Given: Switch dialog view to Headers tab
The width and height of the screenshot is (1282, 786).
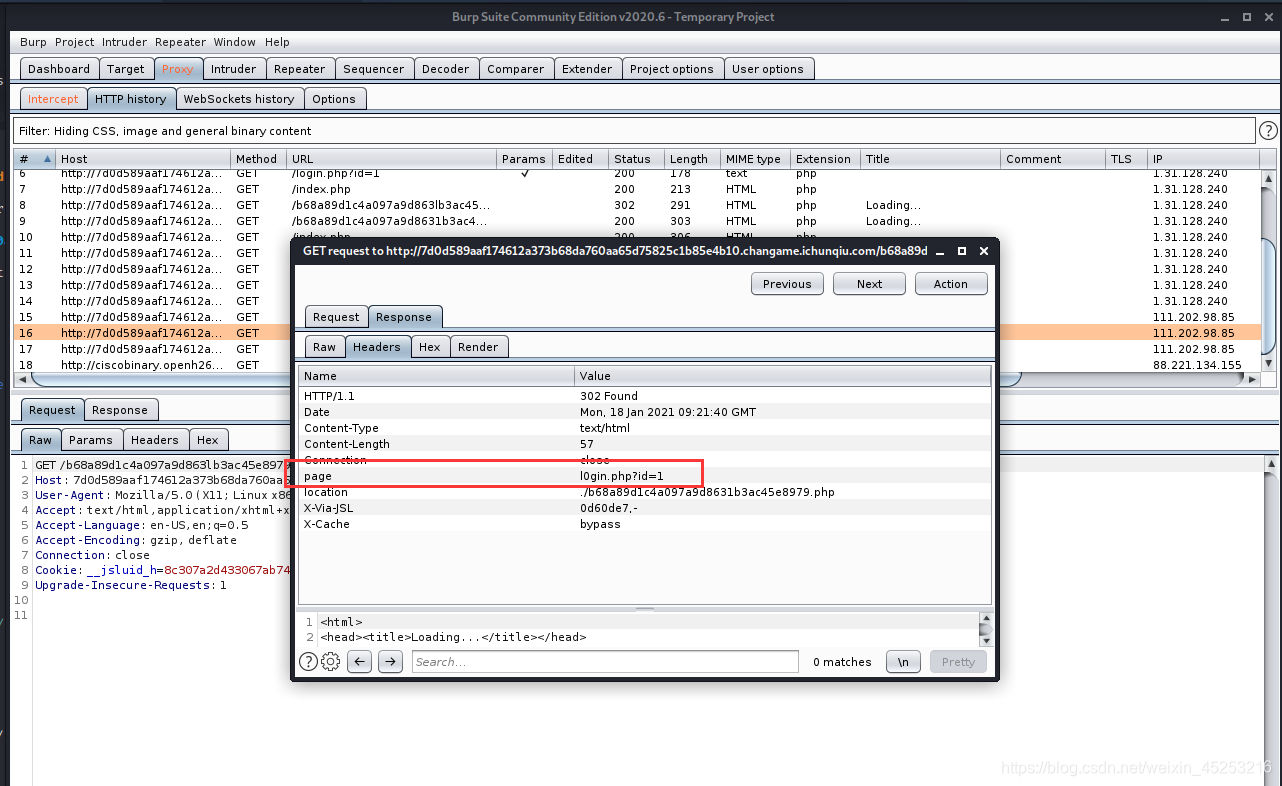Looking at the screenshot, I should click(377, 347).
